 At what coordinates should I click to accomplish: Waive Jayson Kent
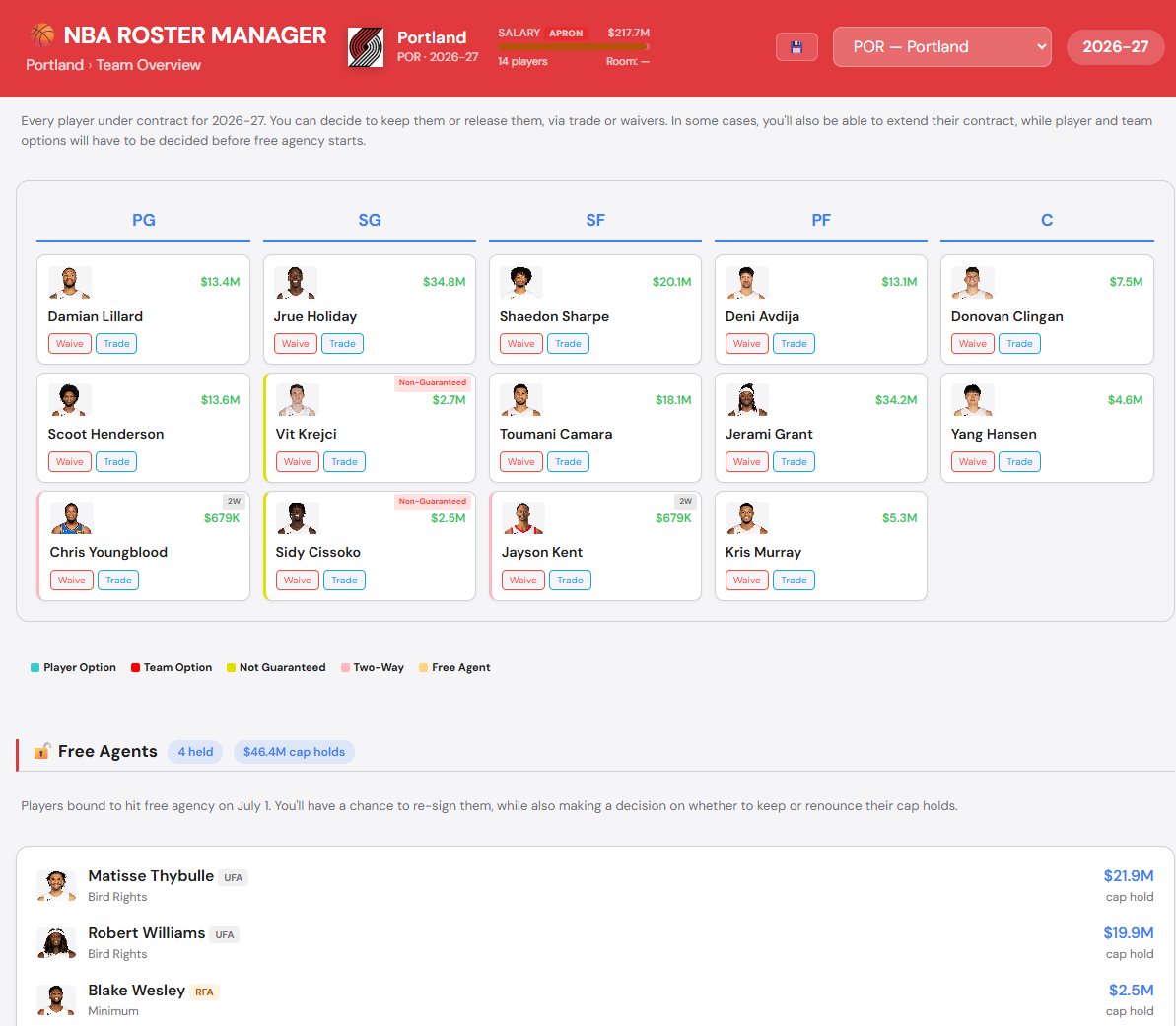pos(523,581)
